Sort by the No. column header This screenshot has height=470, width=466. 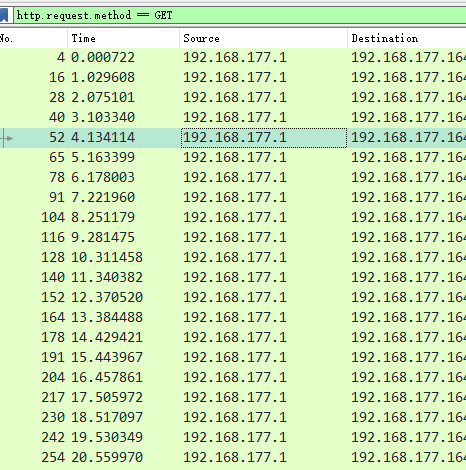(33, 38)
